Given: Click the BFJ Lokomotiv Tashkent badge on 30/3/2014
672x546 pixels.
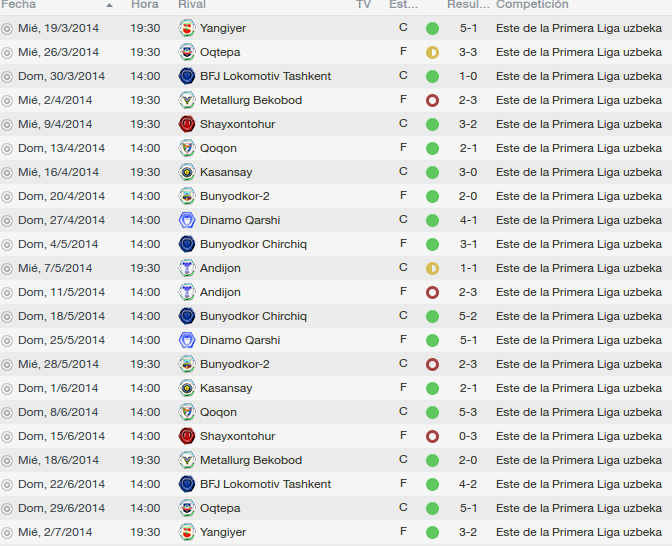Looking at the screenshot, I should click(186, 76).
